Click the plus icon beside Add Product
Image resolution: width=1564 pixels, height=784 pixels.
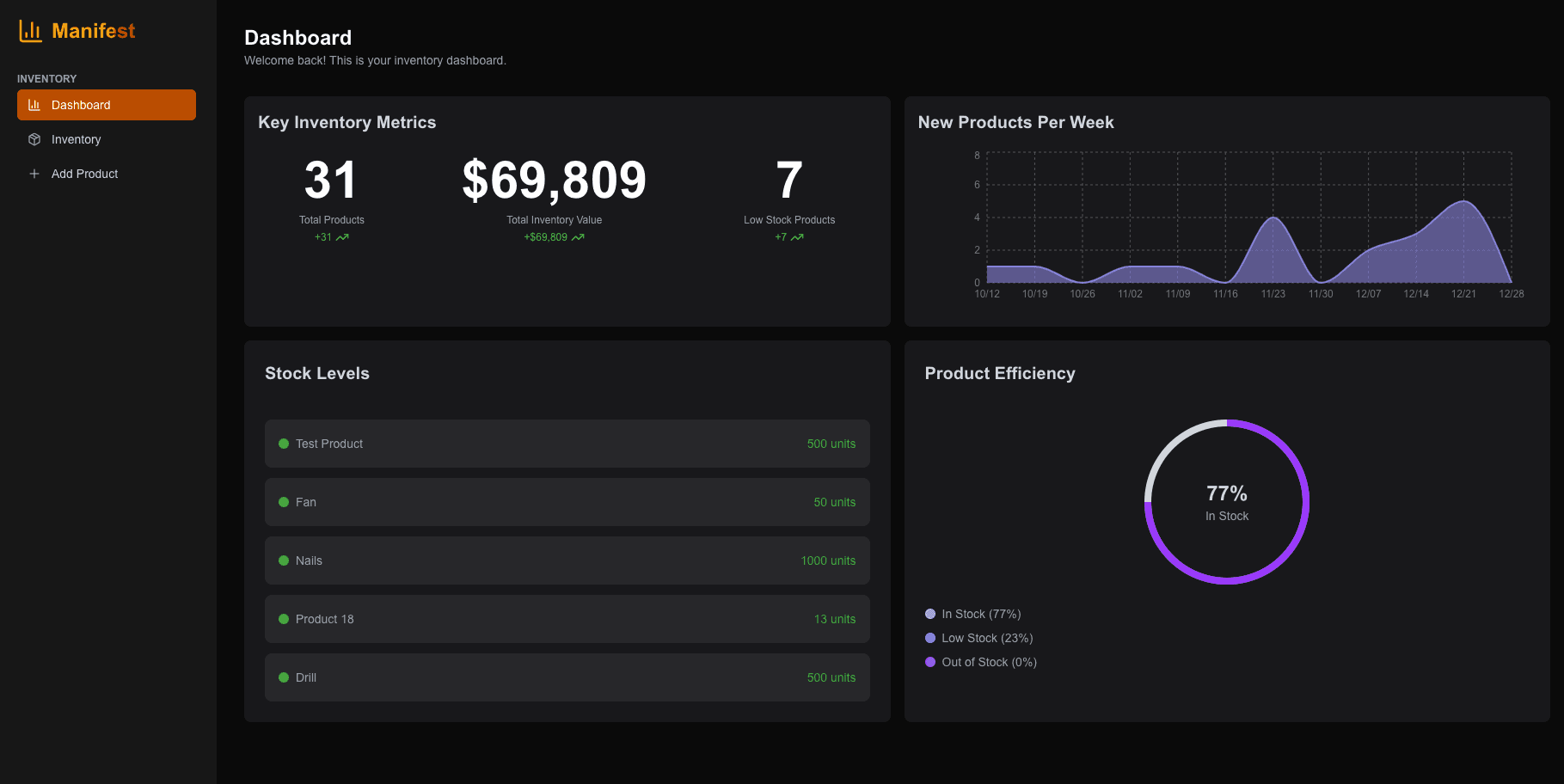click(x=34, y=174)
